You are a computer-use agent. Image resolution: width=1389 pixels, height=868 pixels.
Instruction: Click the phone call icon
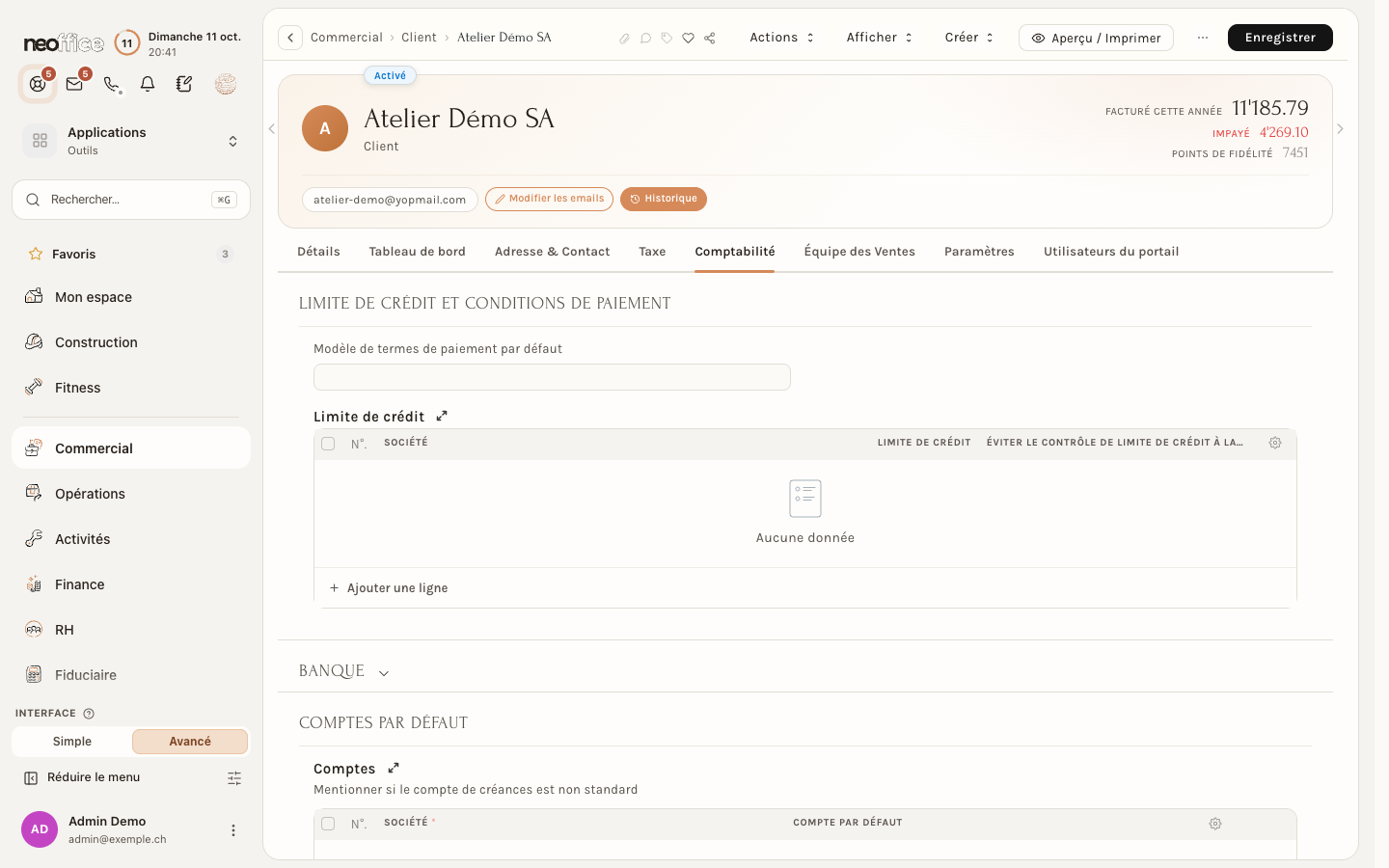pyautogui.click(x=112, y=84)
